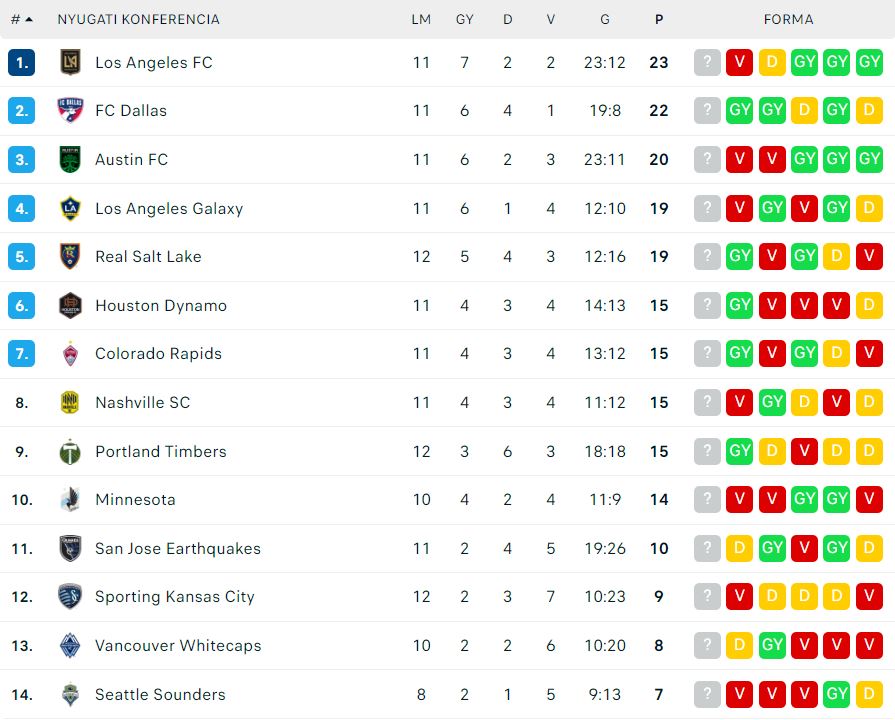The image size is (895, 720).
Task: Click FC Dallas's first green GY form badge
Action: tap(740, 110)
